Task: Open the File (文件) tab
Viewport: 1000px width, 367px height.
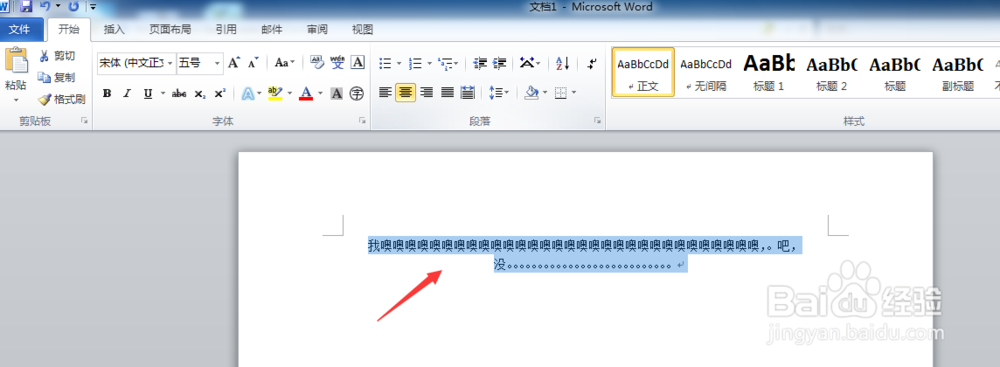Action: pyautogui.click(x=19, y=29)
